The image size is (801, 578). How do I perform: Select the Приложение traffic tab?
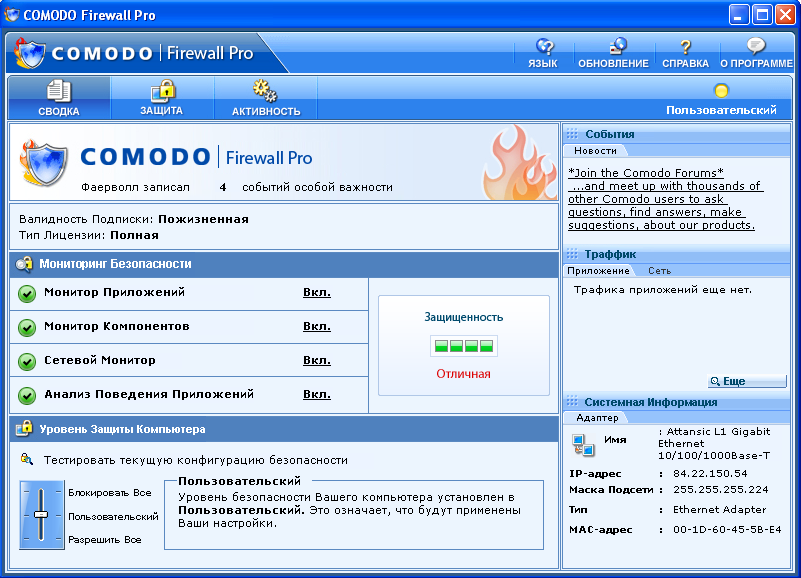coord(598,271)
